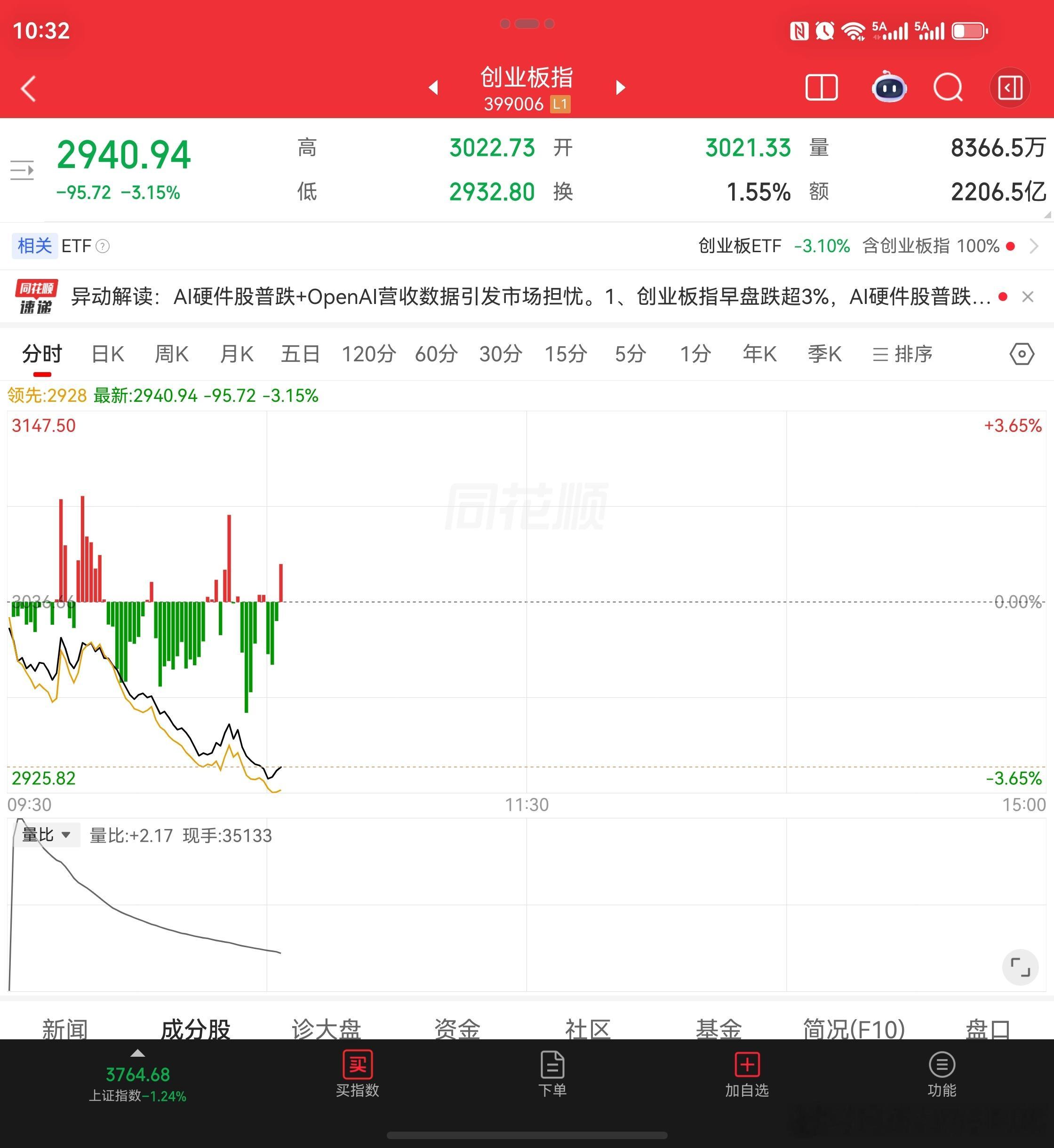The width and height of the screenshot is (1054, 1148).
Task: Switch to 月K chart
Action: 236,354
